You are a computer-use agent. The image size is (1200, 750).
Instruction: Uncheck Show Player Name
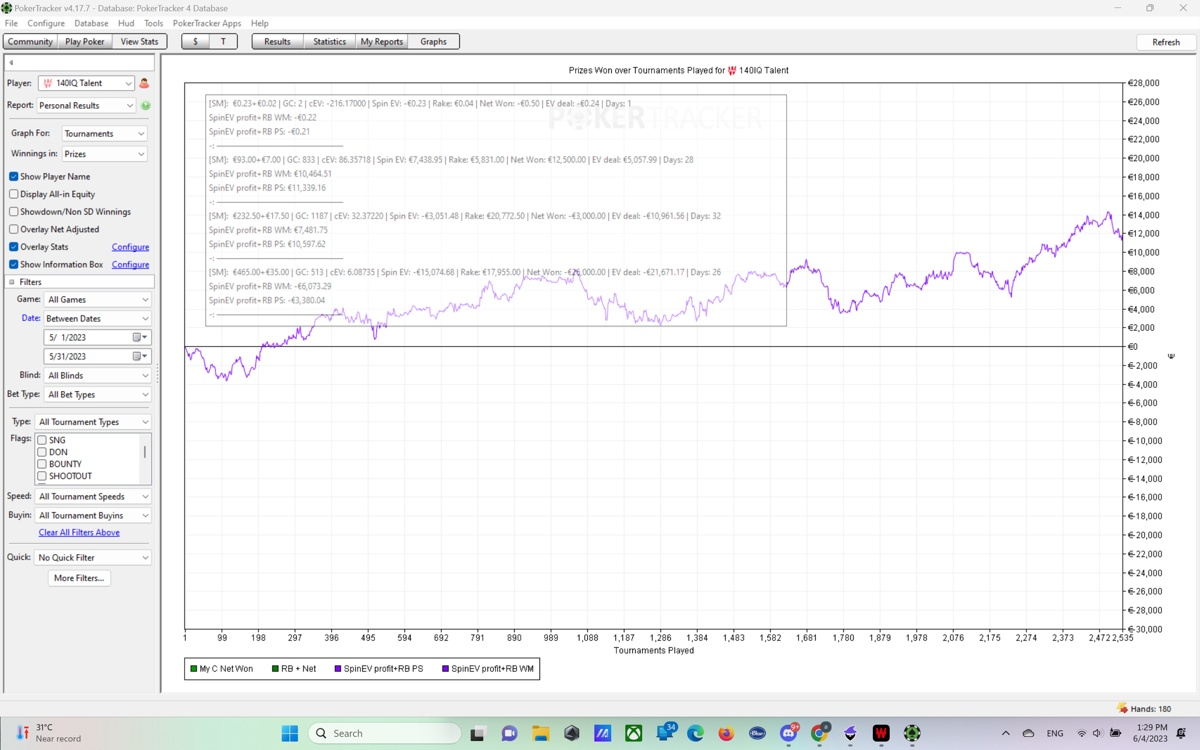coord(14,177)
